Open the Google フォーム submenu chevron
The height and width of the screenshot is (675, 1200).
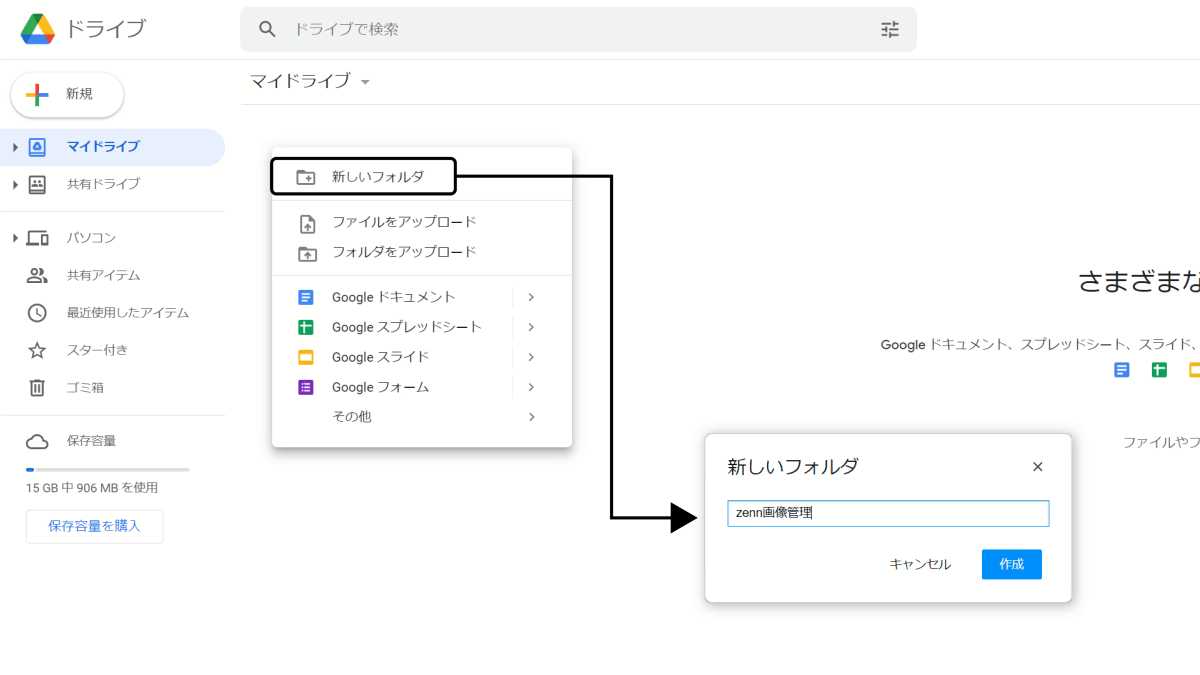coord(531,387)
